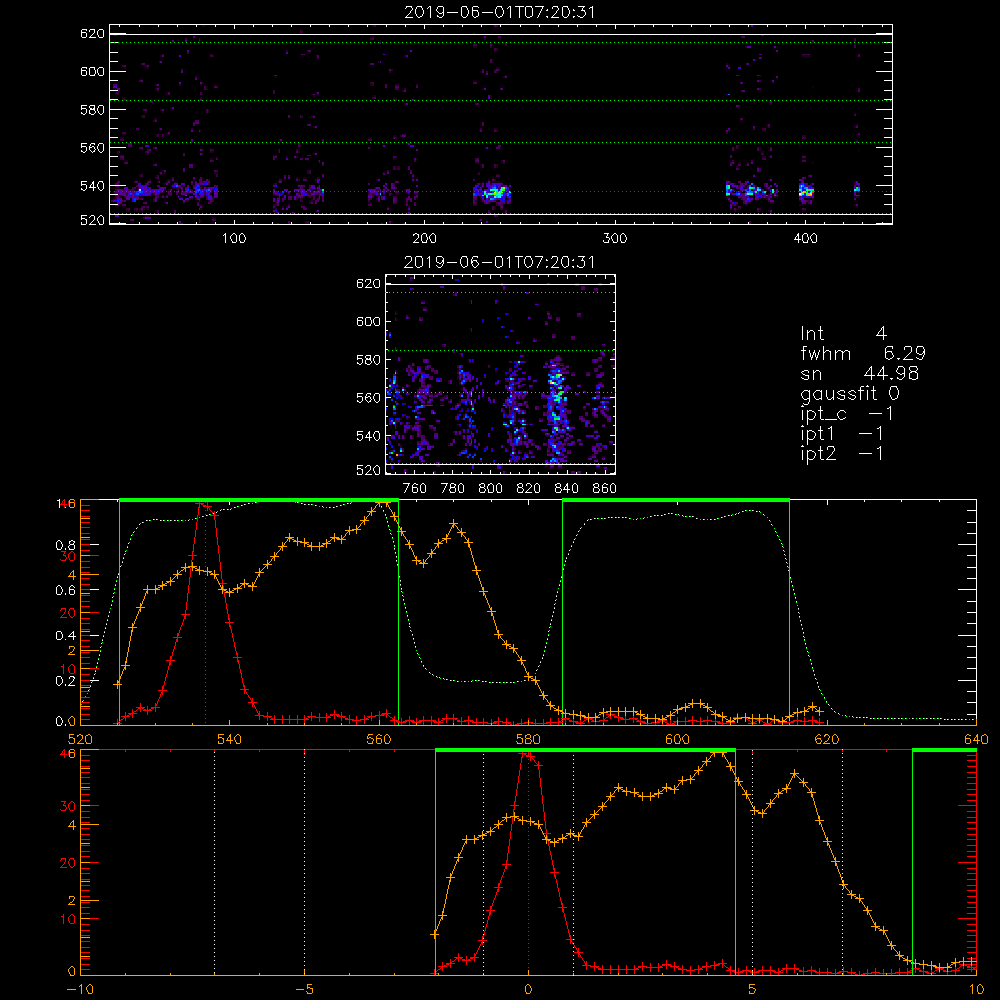1000x1000 pixels.
Task: Click the red peak at 0 in the bottom plot
Action: click(527, 755)
